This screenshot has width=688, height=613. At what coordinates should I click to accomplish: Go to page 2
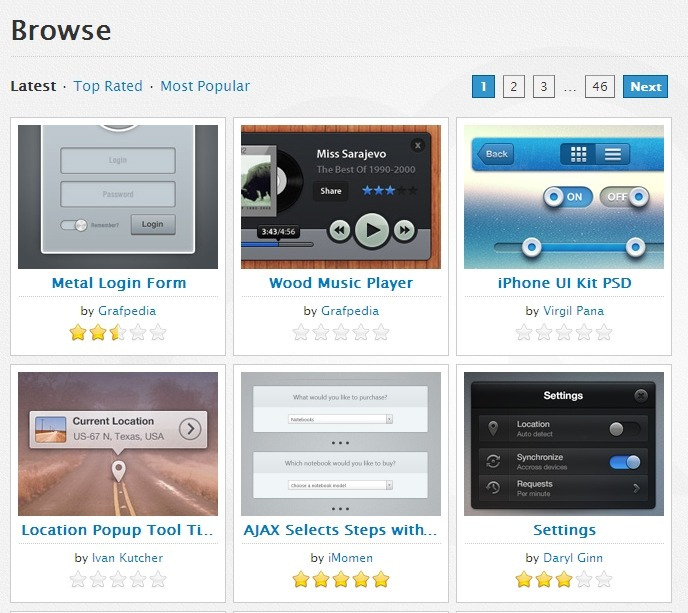[x=513, y=86]
